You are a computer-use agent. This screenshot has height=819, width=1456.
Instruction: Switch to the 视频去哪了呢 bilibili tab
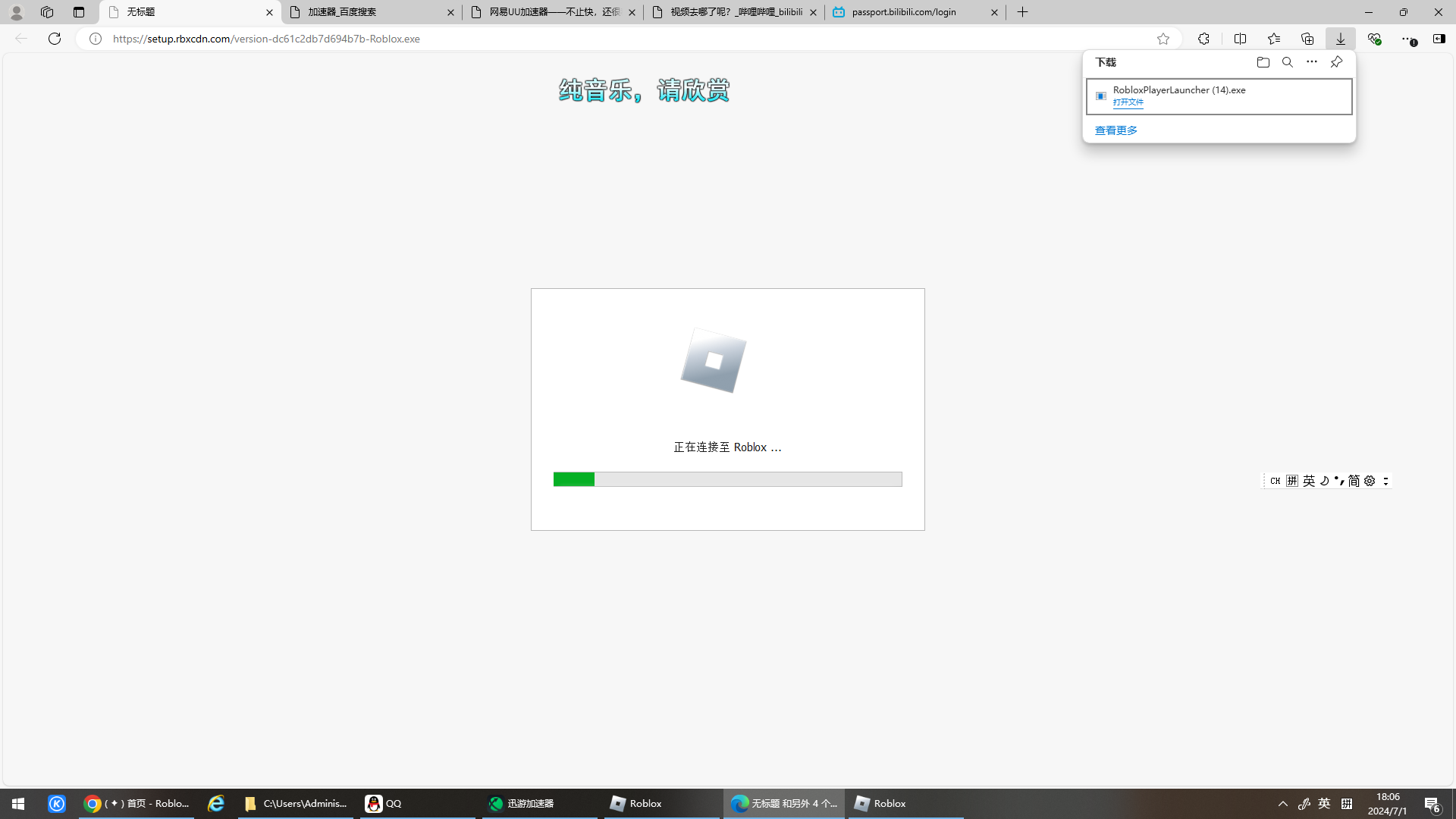[x=734, y=12]
